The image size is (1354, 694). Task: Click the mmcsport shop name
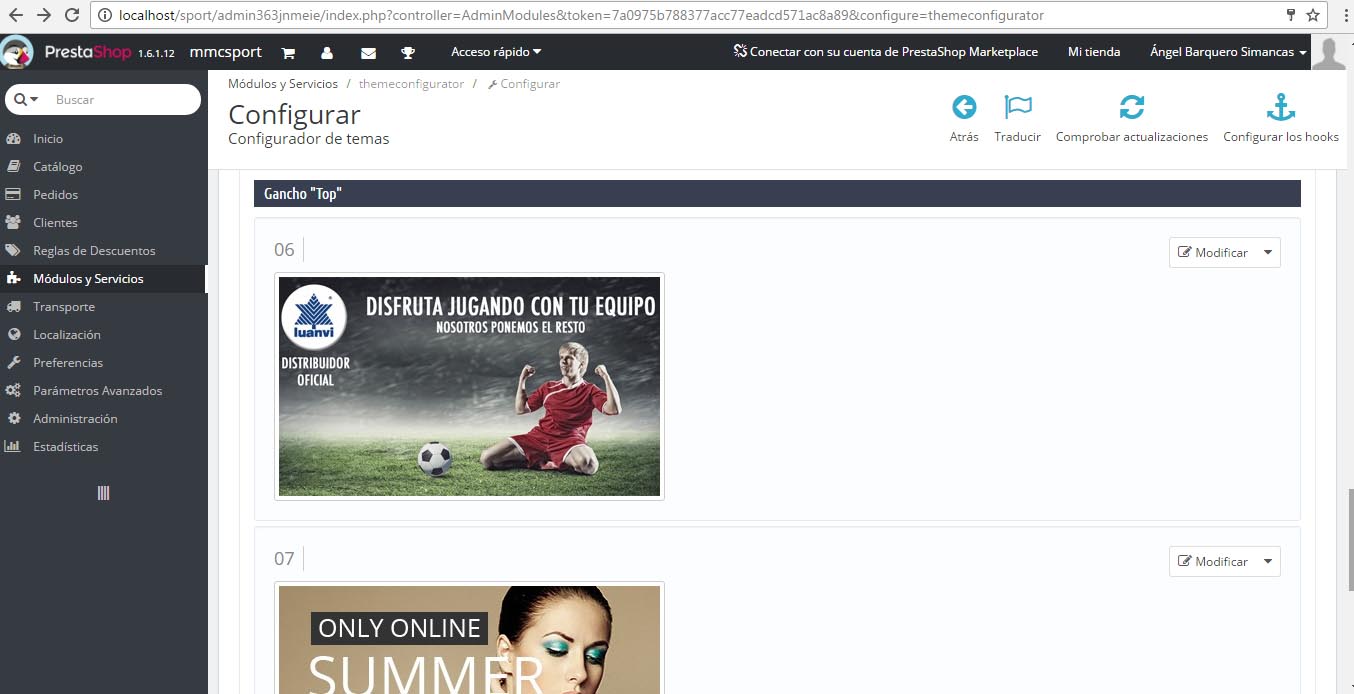226,52
